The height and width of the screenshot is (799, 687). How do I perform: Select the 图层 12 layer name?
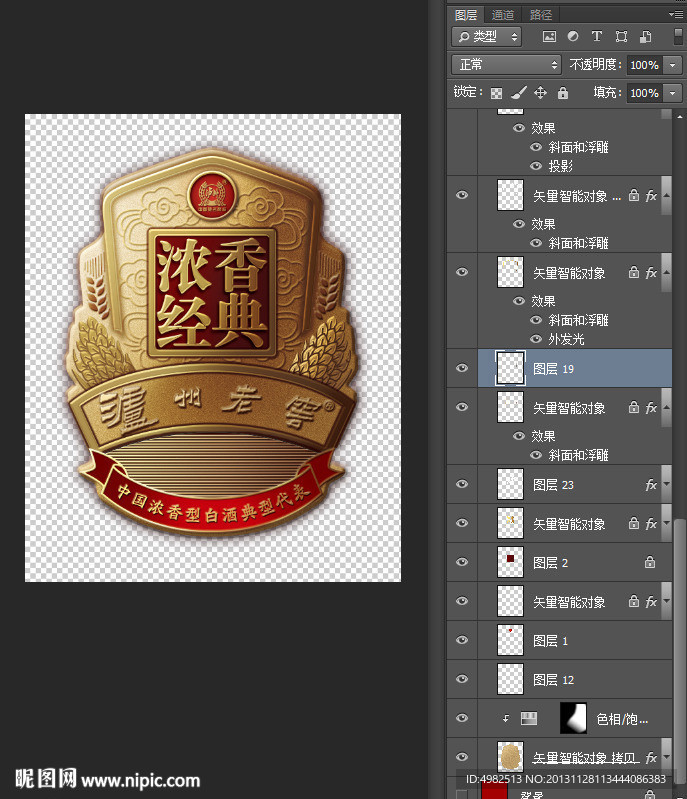click(x=553, y=680)
